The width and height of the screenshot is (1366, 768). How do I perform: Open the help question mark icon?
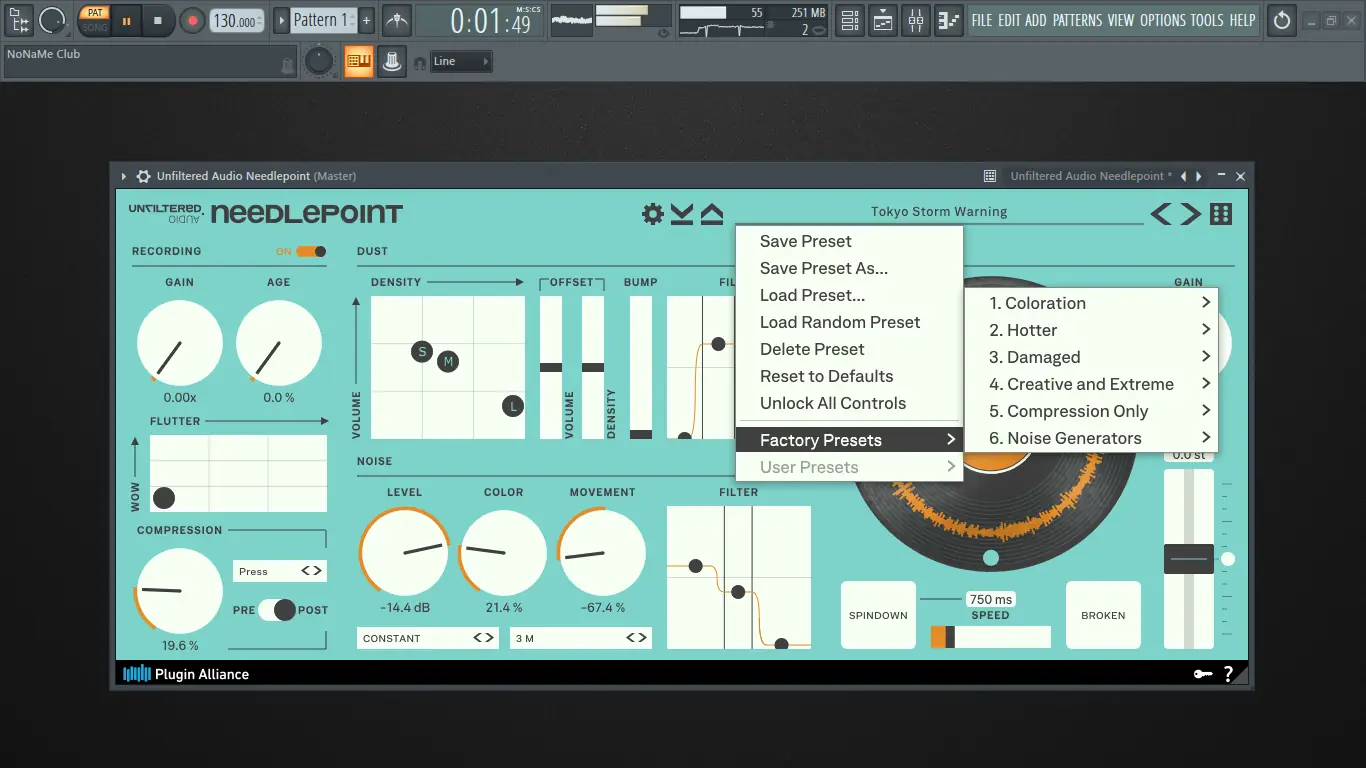pyautogui.click(x=1229, y=674)
